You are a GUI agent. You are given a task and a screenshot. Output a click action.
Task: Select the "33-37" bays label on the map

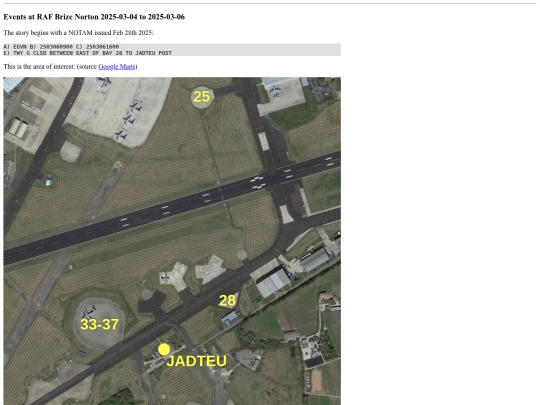pos(100,324)
